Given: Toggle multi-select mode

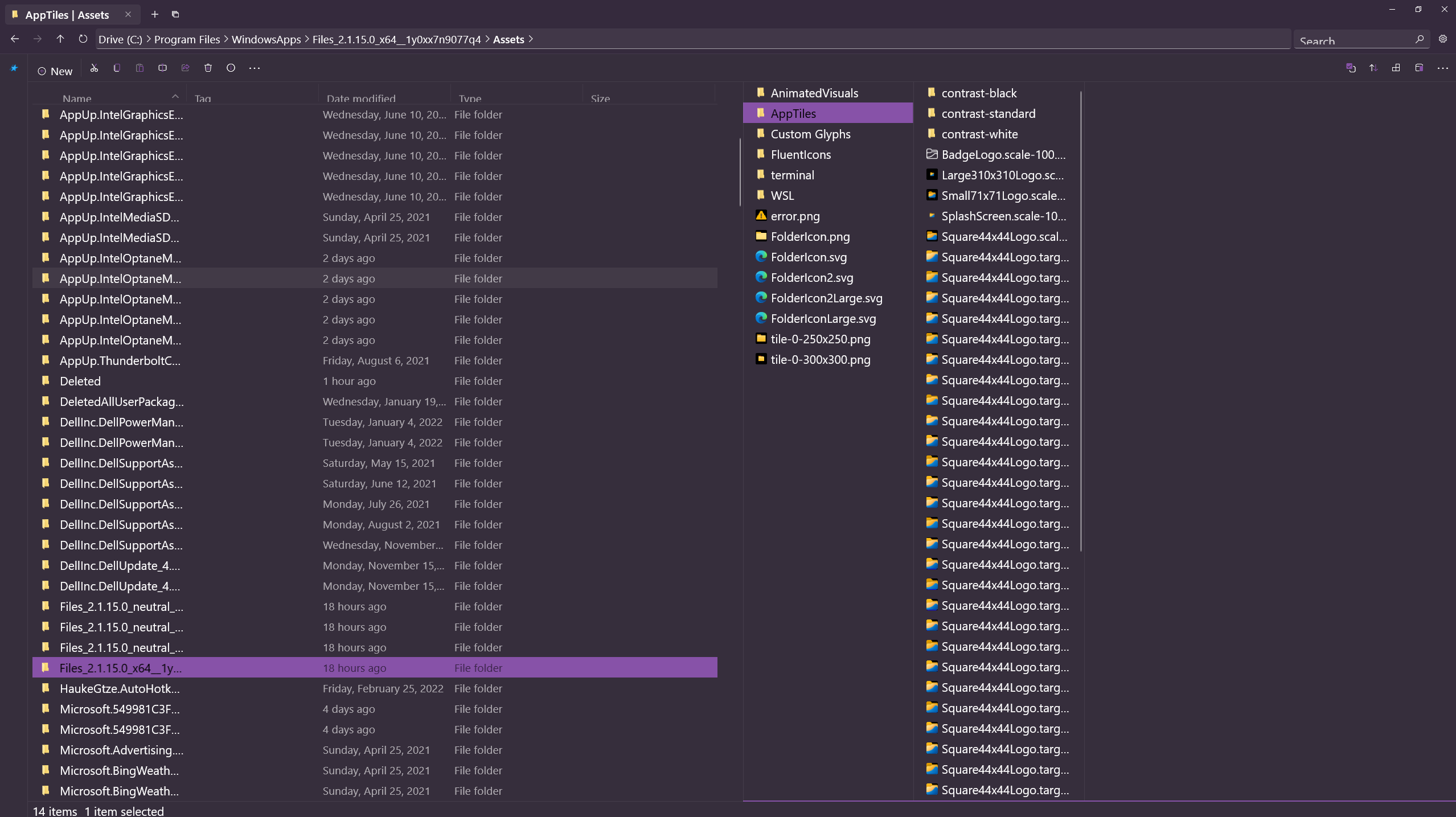Looking at the screenshot, I should click(1351, 68).
